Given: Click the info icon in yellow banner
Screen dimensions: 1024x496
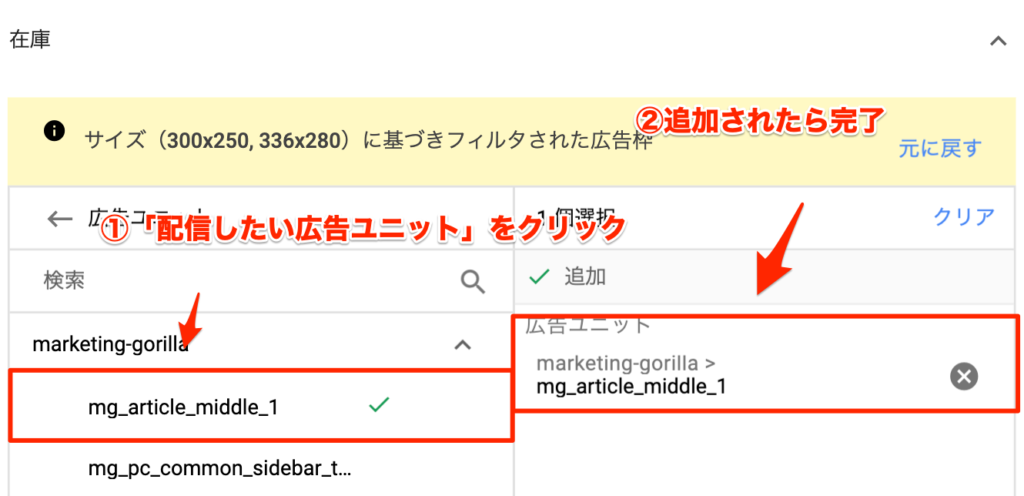Looking at the screenshot, I should [54, 131].
